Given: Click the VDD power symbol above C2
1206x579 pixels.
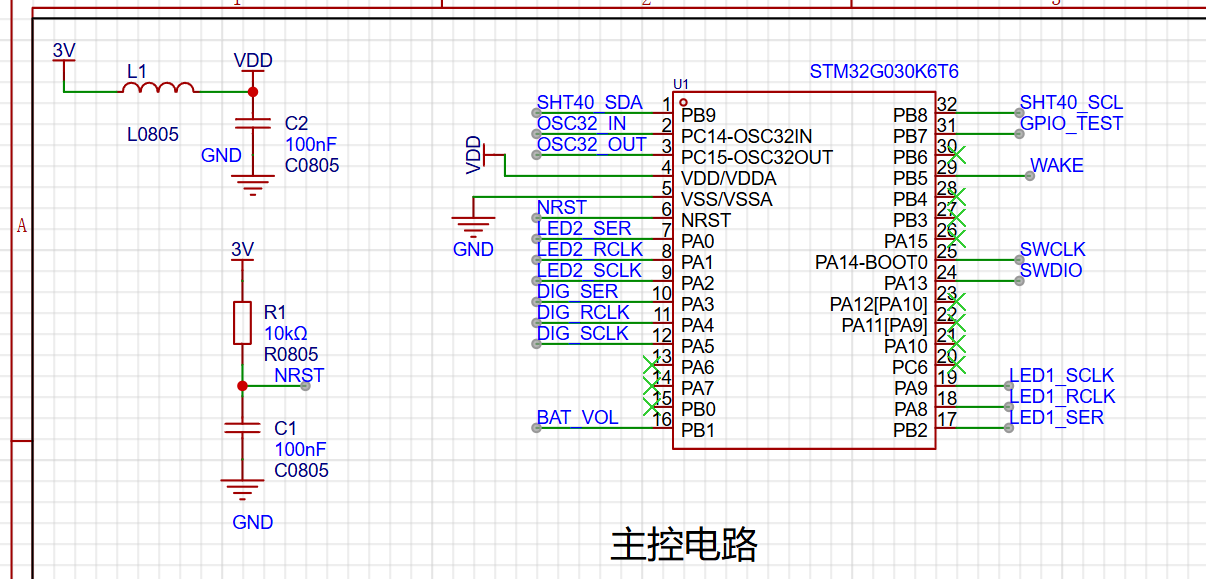Looking at the screenshot, I should point(252,68).
